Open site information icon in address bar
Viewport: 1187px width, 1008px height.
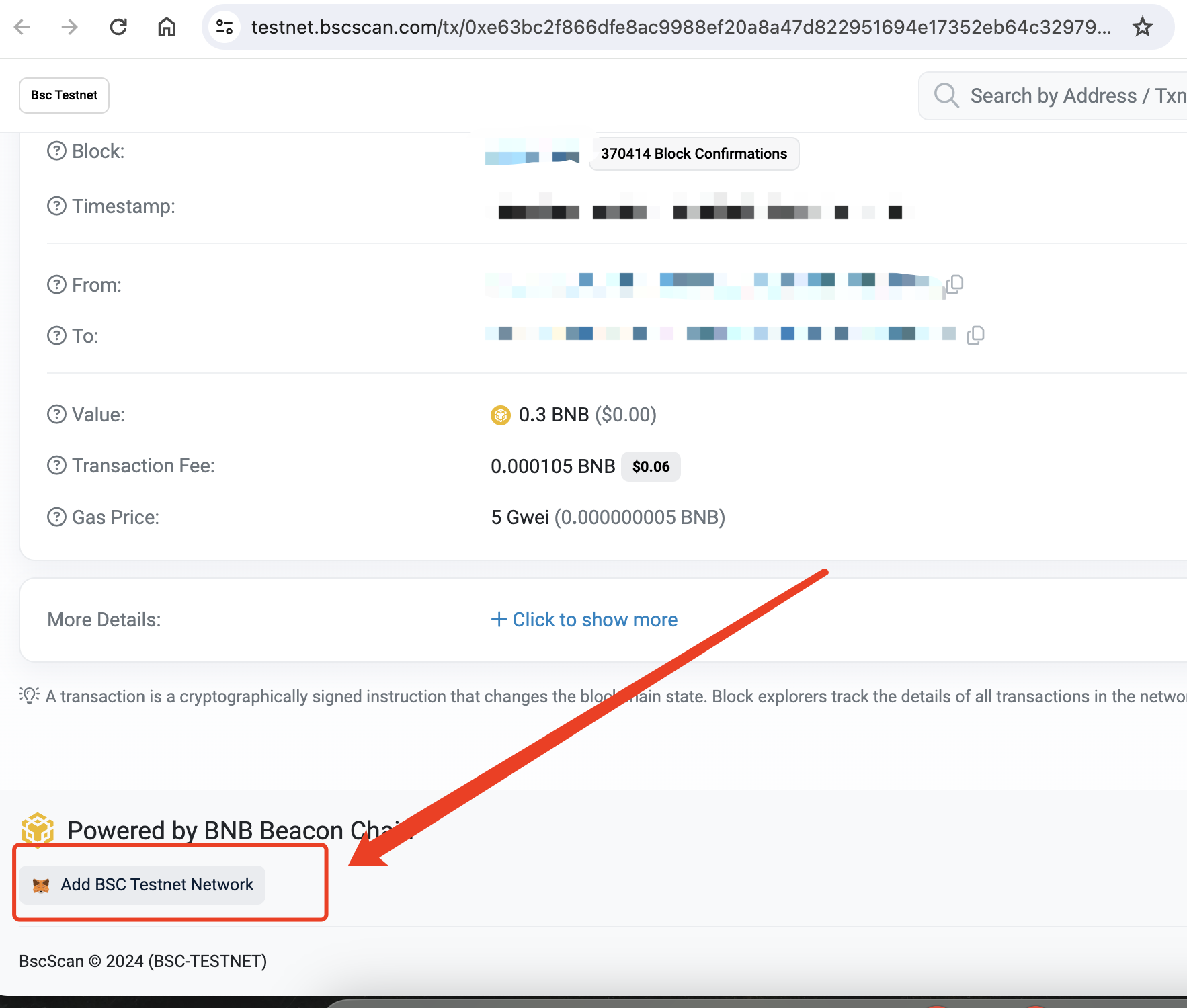click(x=224, y=27)
